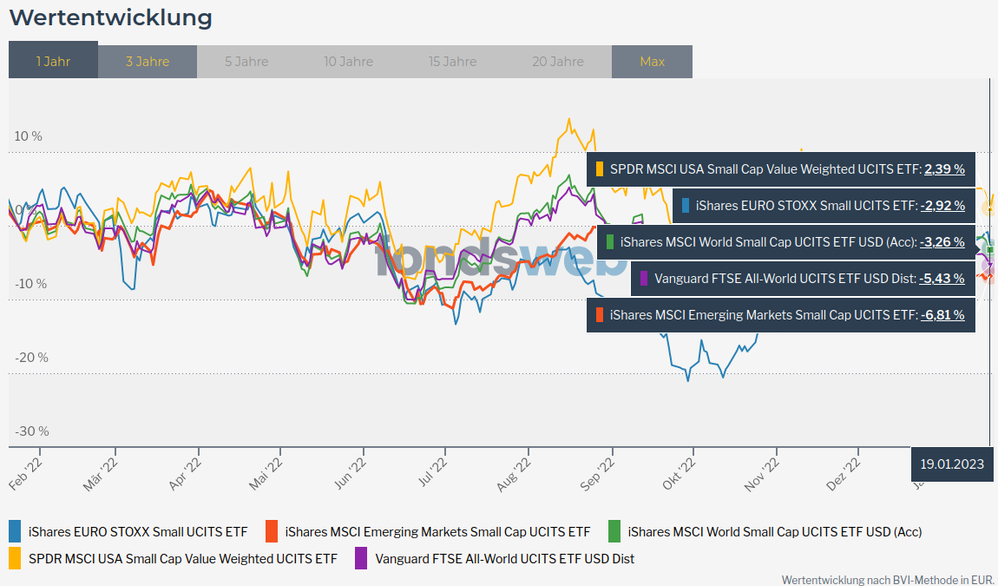This screenshot has width=998, height=586.
Task: Toggle green MSCI World Small Cap legend swatch
Action: pyautogui.click(x=613, y=531)
